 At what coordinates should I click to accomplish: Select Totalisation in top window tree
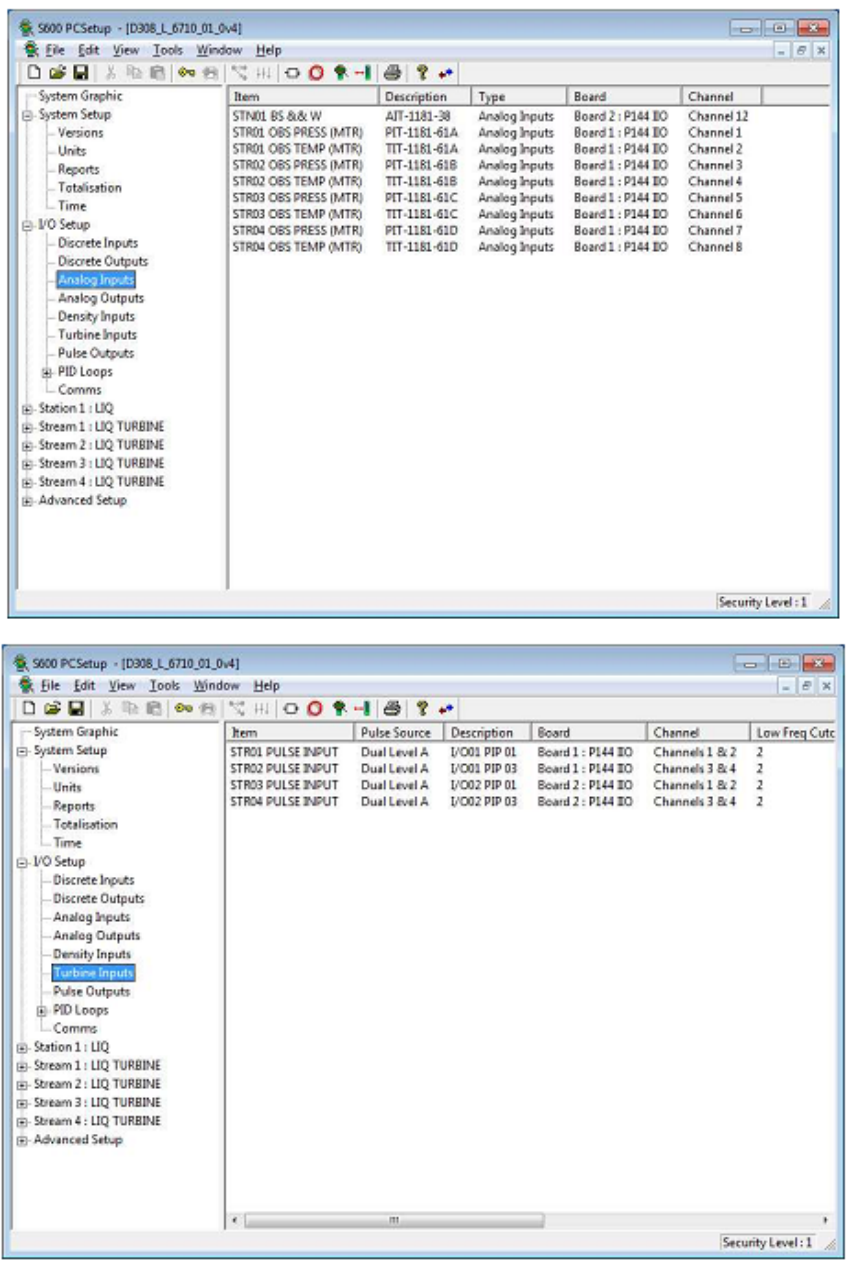[x=89, y=188]
